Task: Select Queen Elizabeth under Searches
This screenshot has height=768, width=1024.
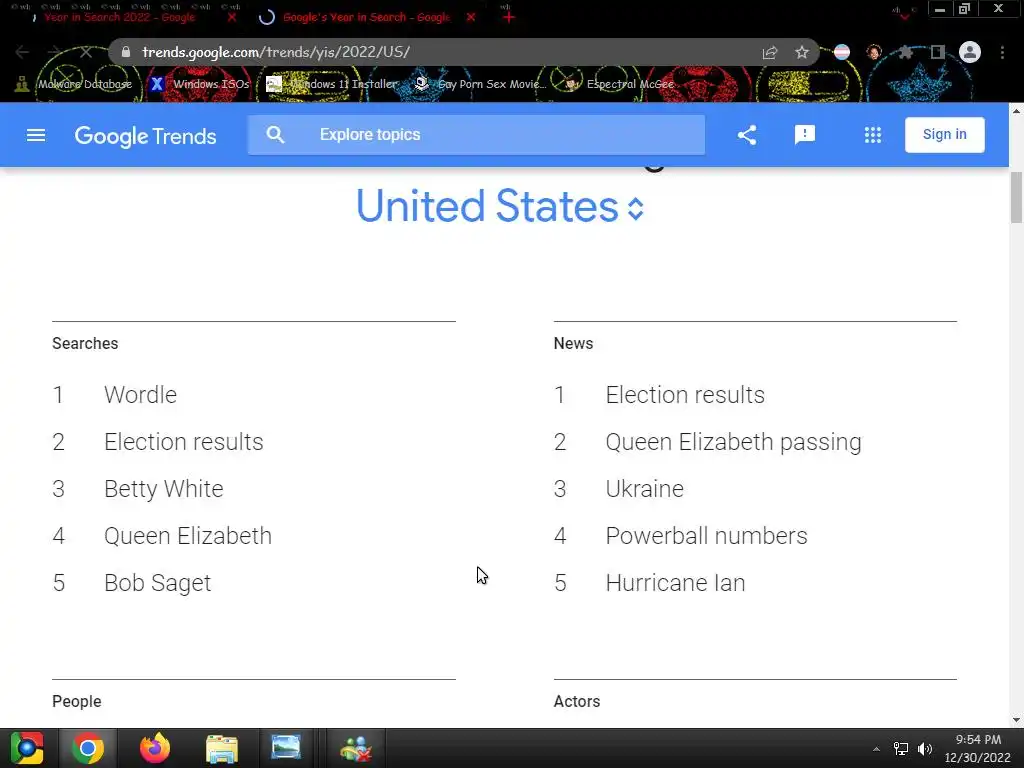Action: pyautogui.click(x=188, y=536)
